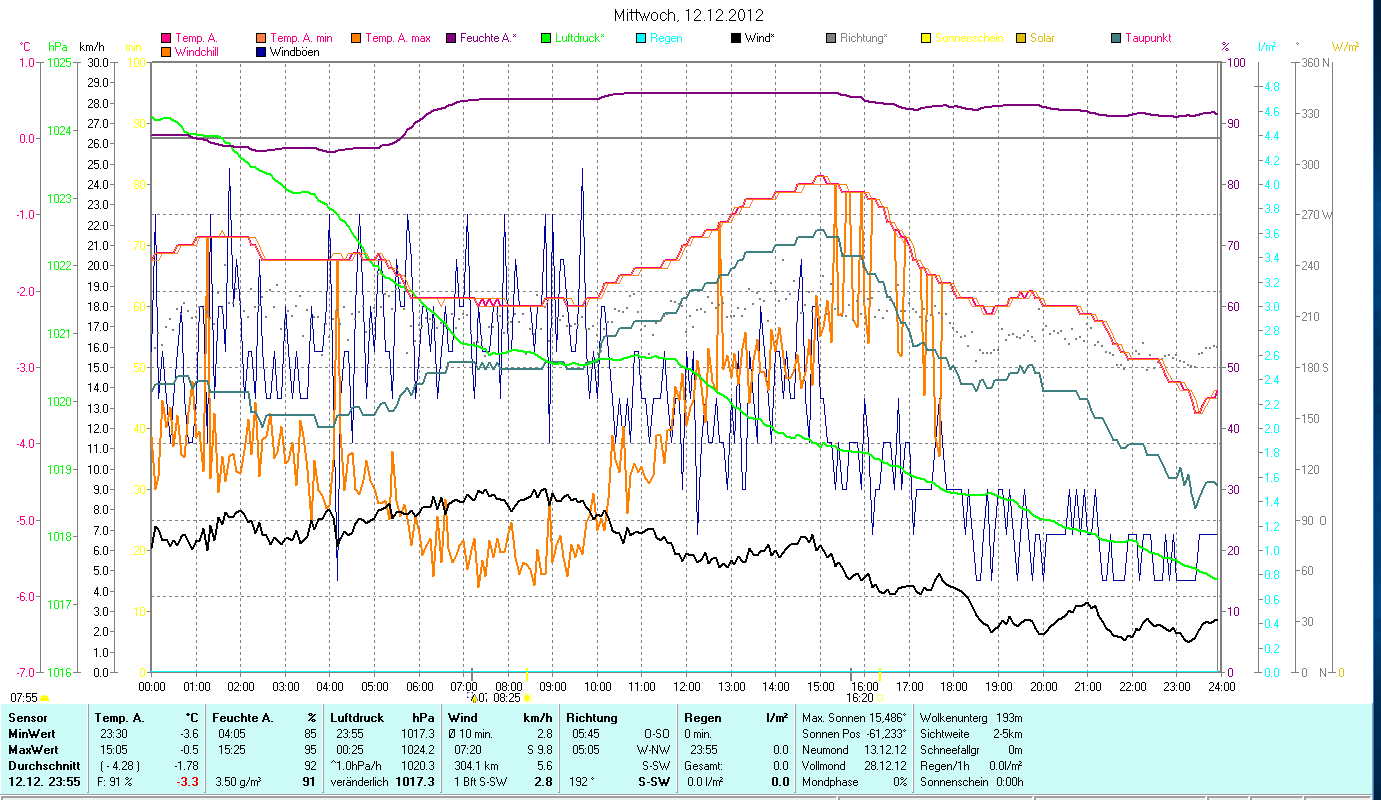
Task: Select the Richtung* legend label
Action: tap(863, 38)
